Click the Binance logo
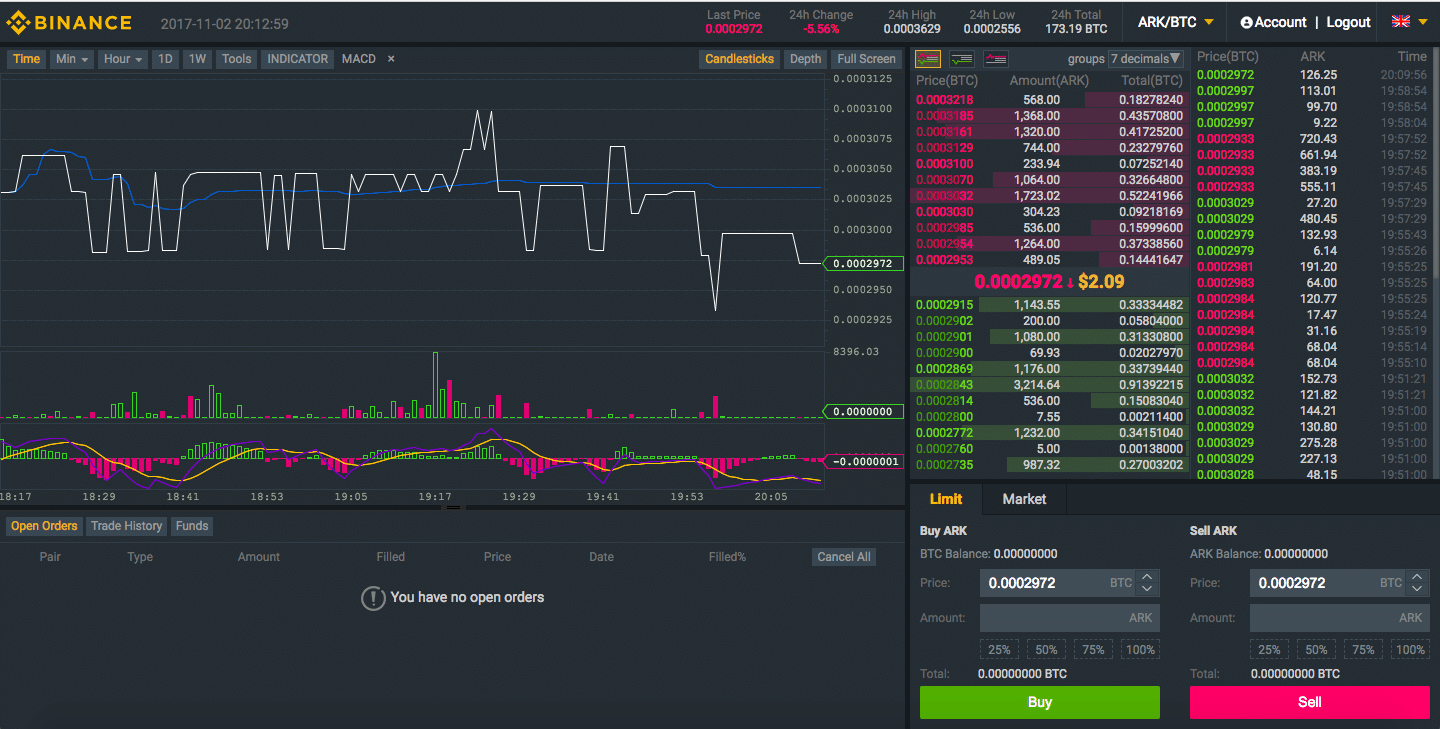The height and width of the screenshot is (729, 1440). [69, 21]
